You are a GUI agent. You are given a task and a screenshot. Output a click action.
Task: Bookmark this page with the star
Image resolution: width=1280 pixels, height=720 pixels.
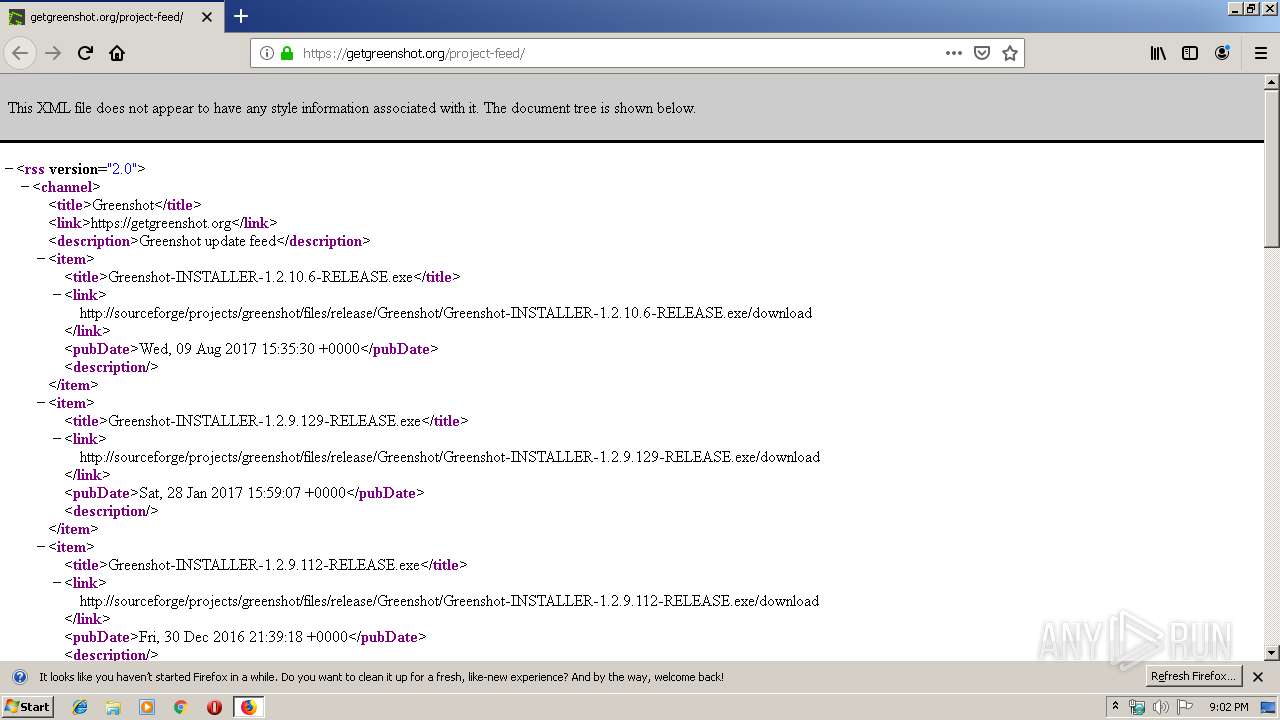(1010, 53)
